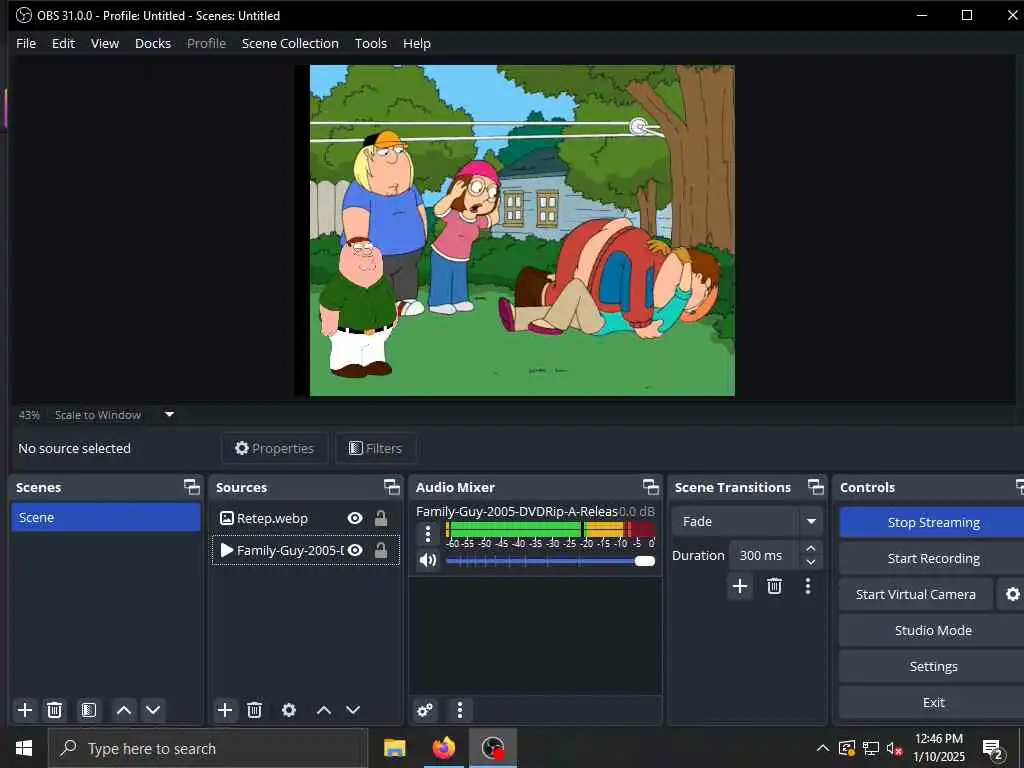Open advanced audio properties gears icon
Screen dimensions: 1024x768
tap(425, 710)
